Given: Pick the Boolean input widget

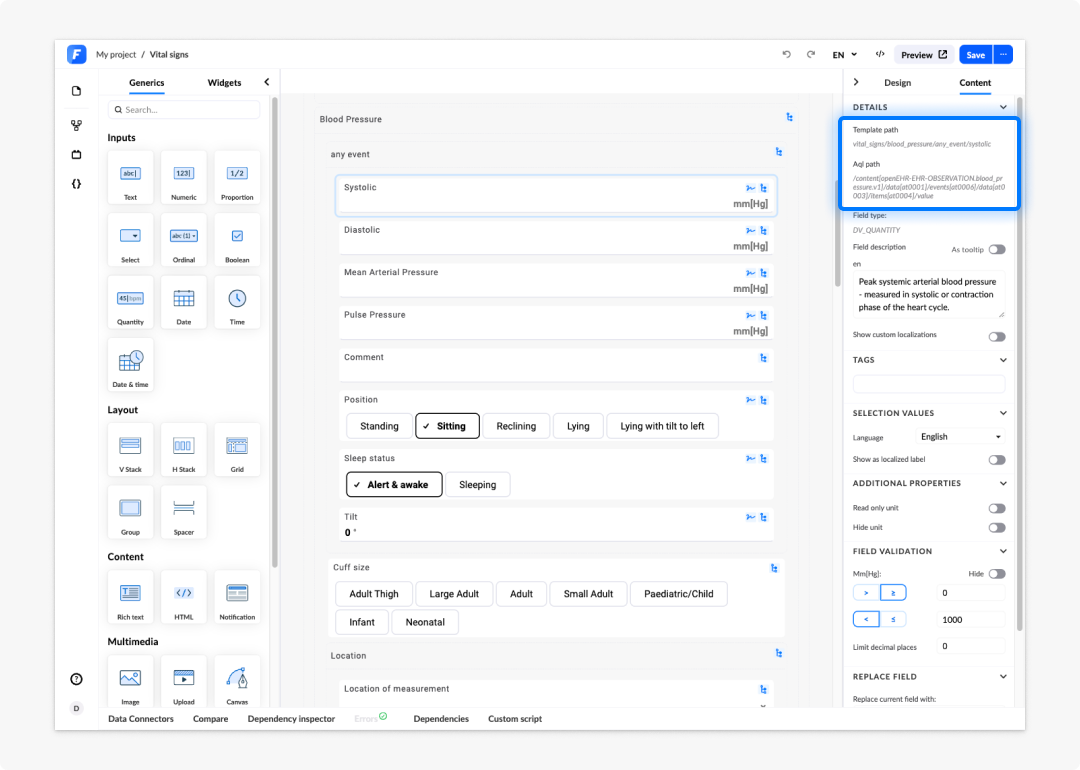Looking at the screenshot, I should 237,240.
